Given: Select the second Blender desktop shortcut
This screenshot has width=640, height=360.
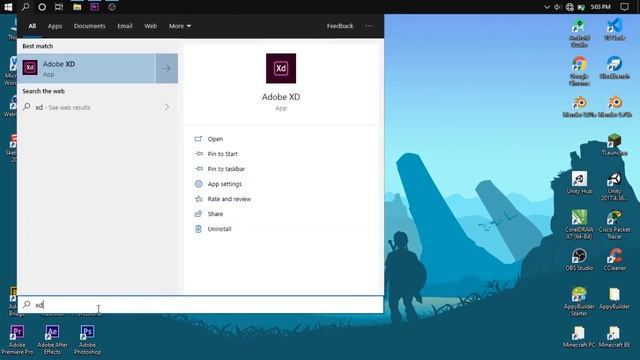Looking at the screenshot, I should point(615,106).
